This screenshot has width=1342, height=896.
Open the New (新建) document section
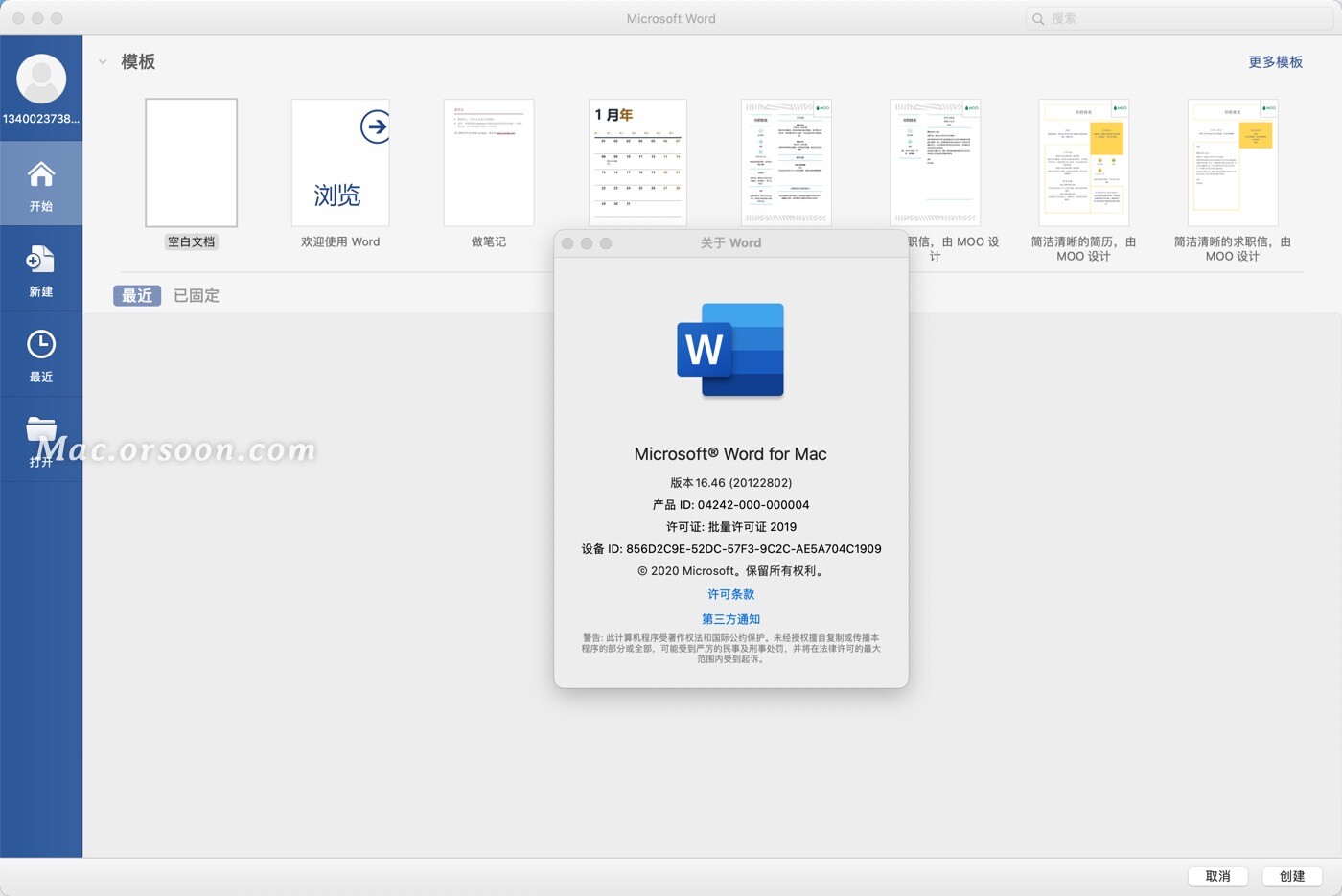tap(41, 269)
